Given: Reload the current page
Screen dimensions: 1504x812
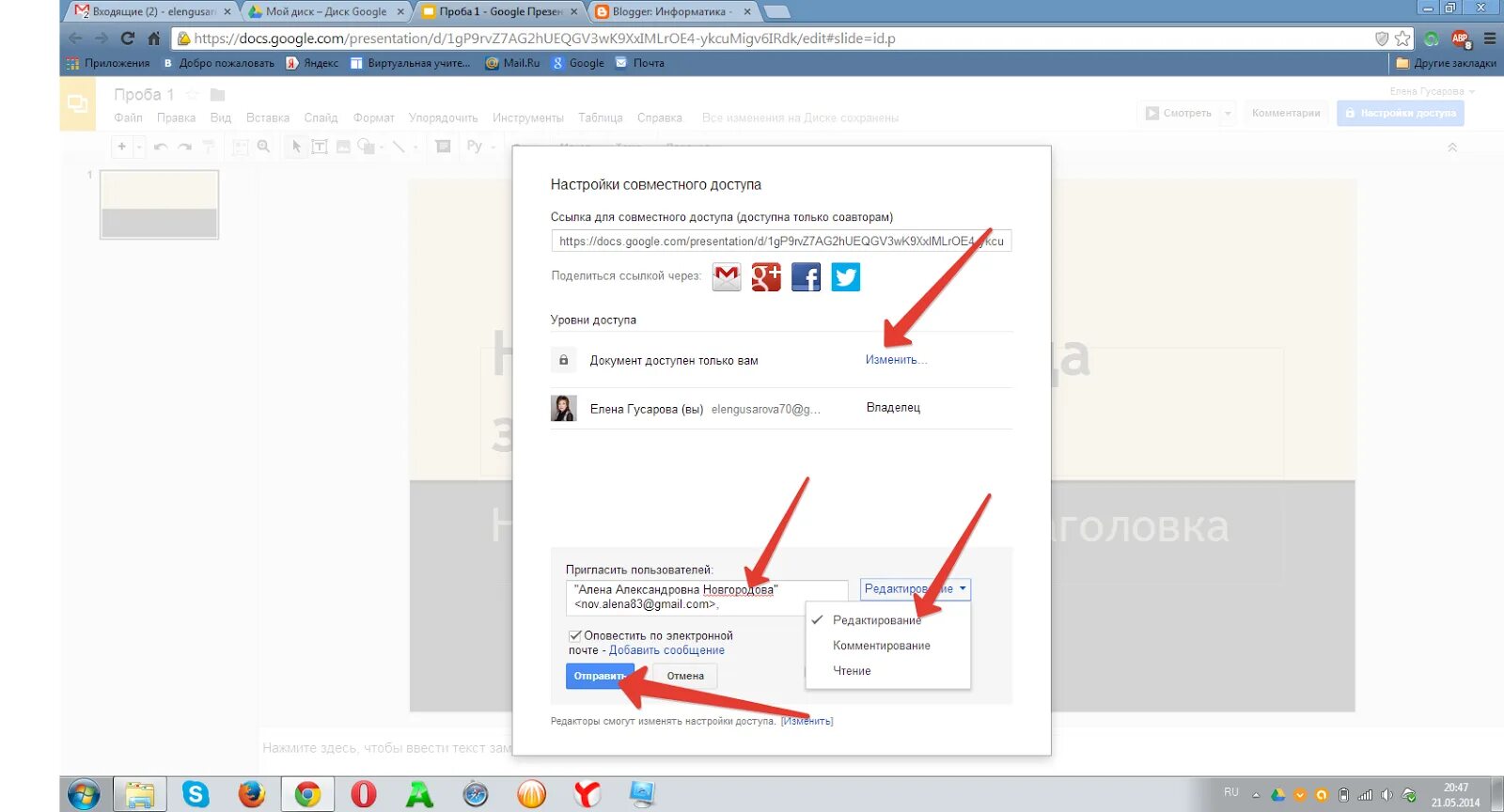Looking at the screenshot, I should pyautogui.click(x=128, y=39).
